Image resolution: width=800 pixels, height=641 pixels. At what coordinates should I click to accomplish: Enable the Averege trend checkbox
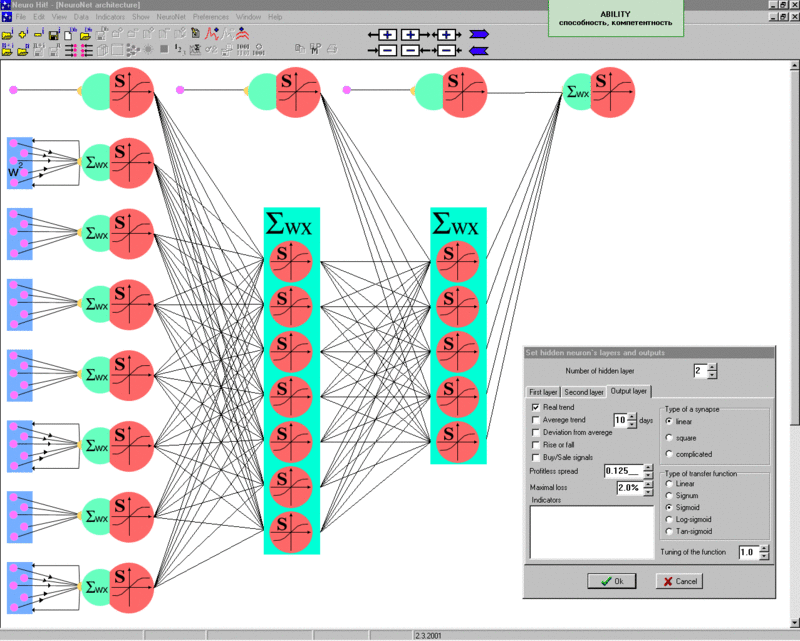point(536,420)
